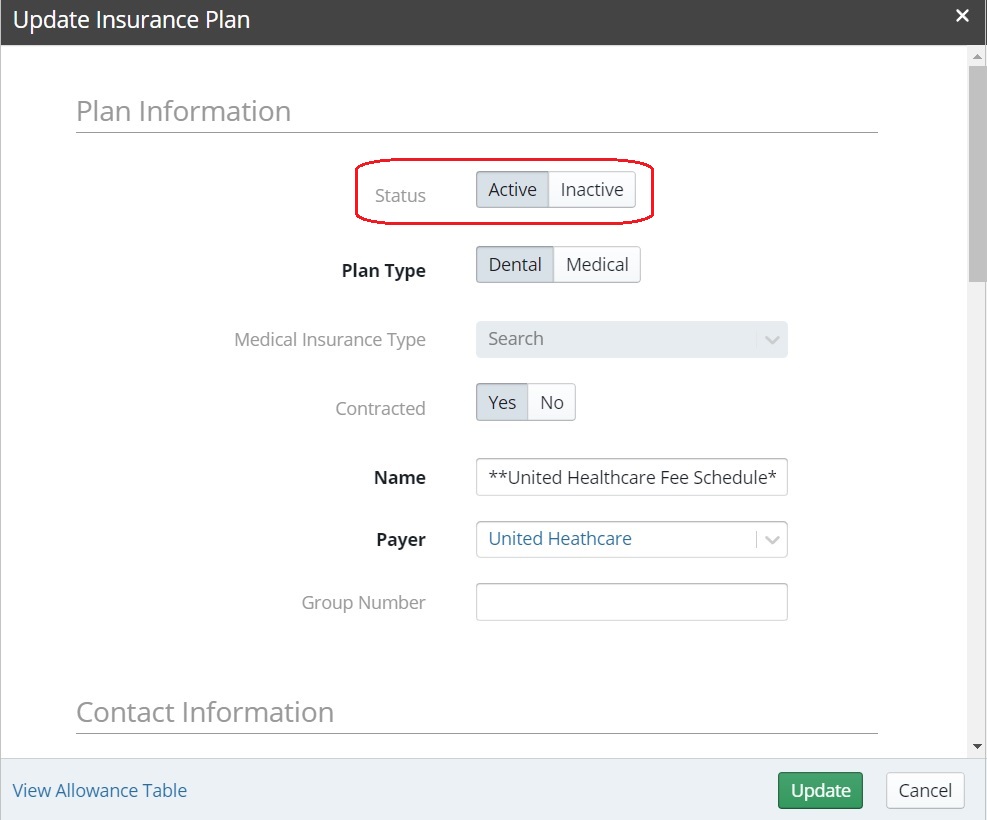Click the Update button to save changes
Viewport: 987px width, 820px height.
[x=820, y=790]
